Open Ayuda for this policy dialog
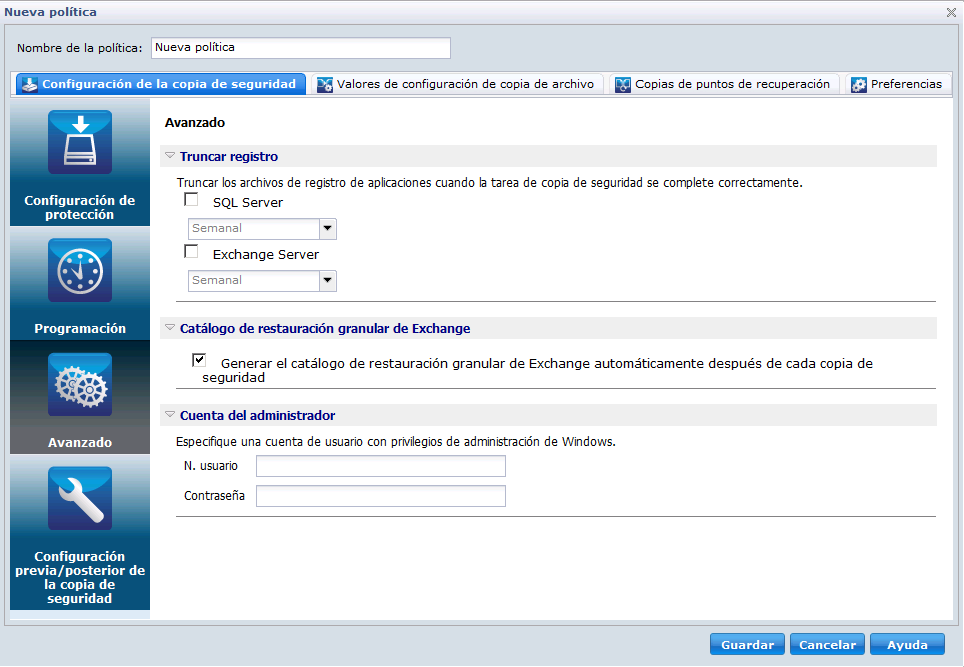This screenshot has width=964, height=667. tap(907, 644)
